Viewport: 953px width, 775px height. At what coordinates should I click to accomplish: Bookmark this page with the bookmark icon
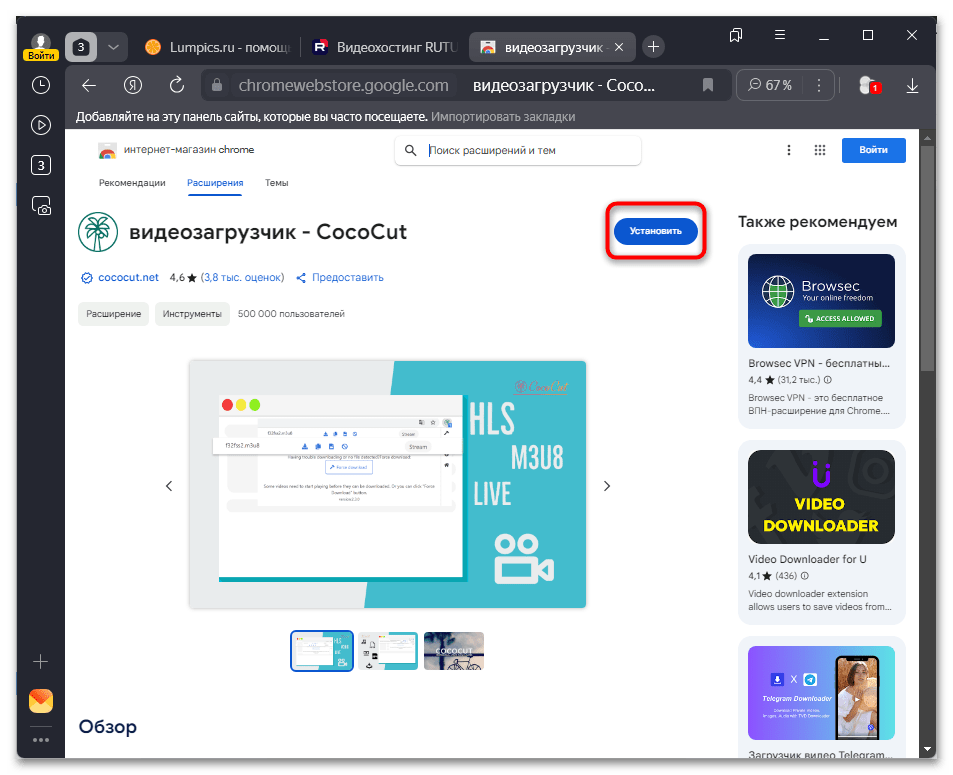(x=708, y=85)
